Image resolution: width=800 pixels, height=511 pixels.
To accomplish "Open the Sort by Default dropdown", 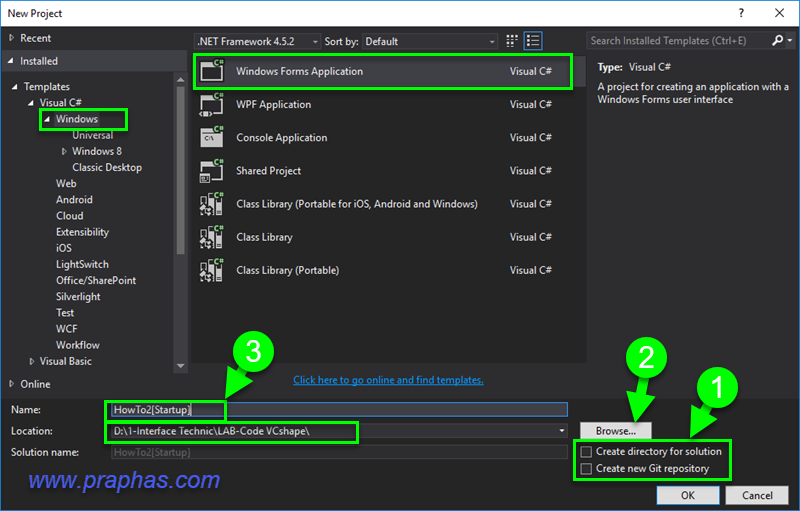I will 430,41.
